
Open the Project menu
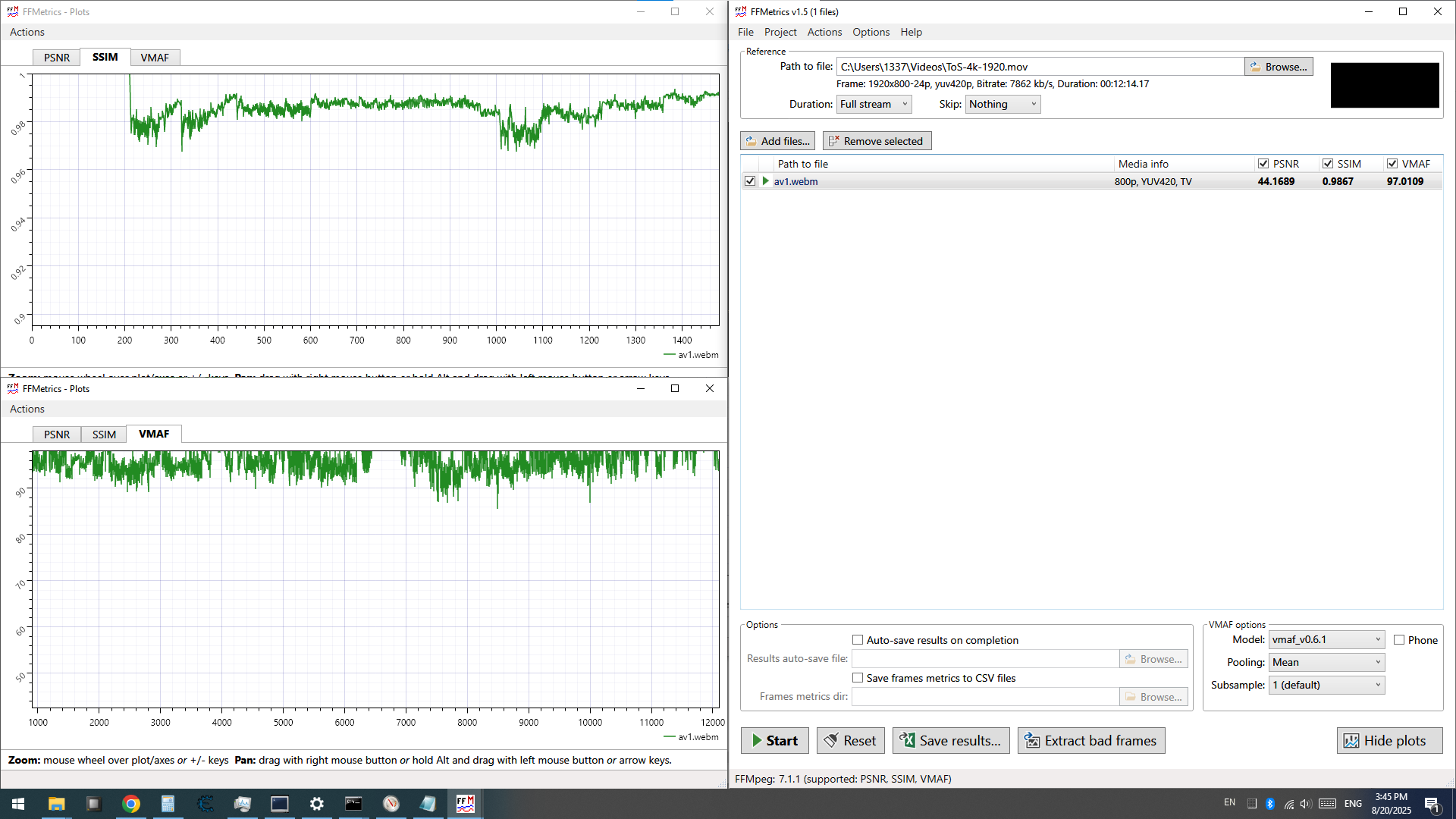pos(780,32)
